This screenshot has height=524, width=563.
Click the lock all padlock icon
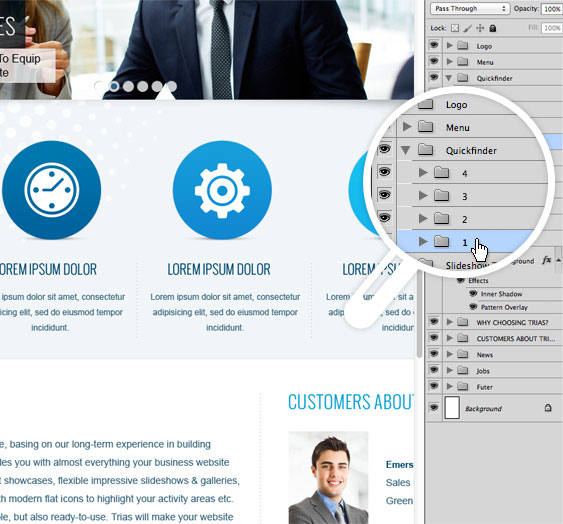coord(493,28)
